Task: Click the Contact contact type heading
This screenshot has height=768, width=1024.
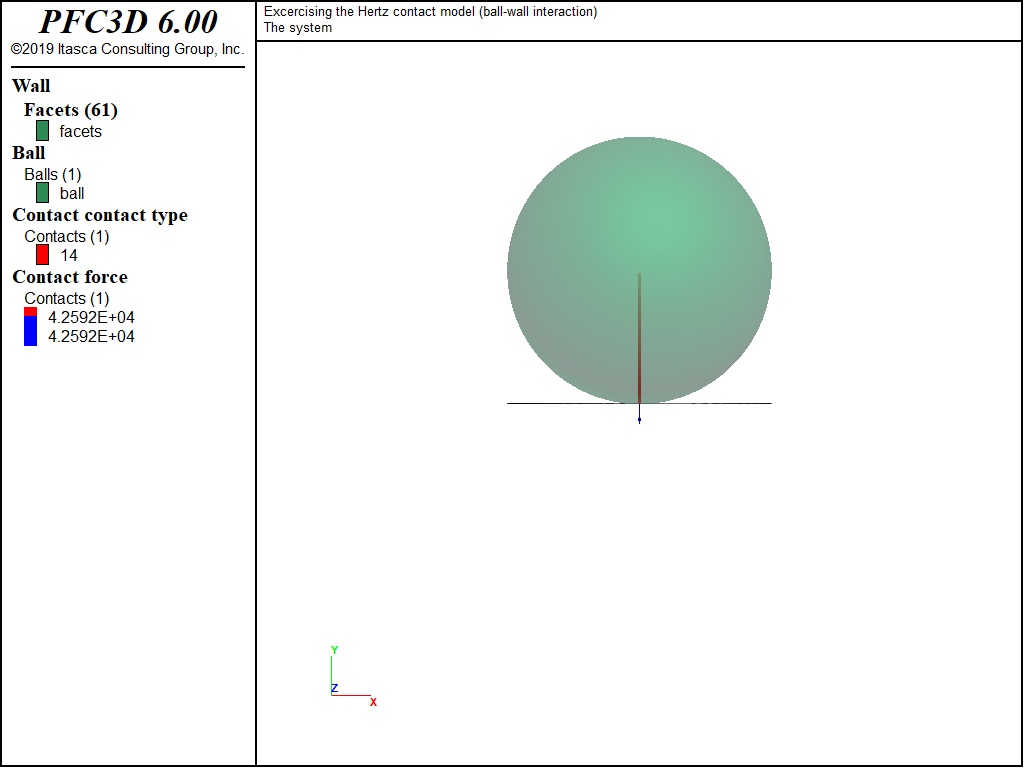Action: pos(100,216)
